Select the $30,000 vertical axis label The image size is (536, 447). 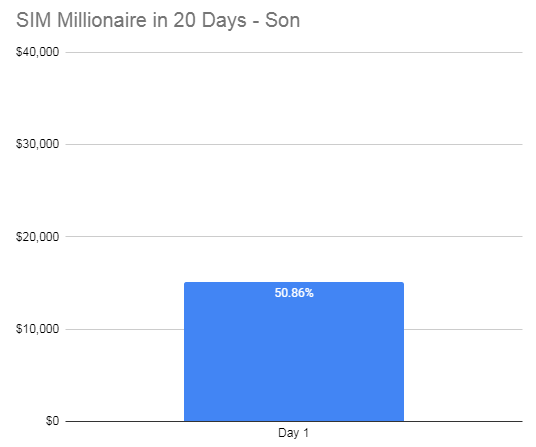[x=37, y=144]
